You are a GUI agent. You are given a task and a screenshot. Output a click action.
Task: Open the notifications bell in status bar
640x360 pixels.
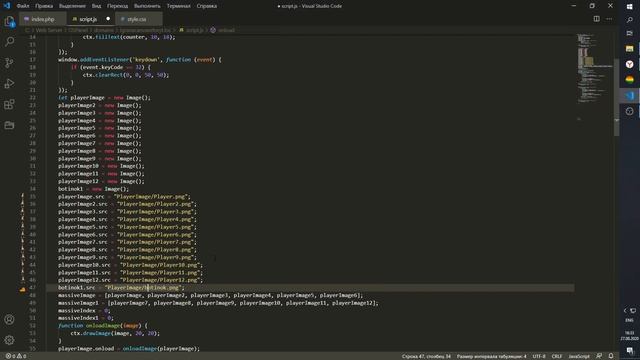click(611, 356)
